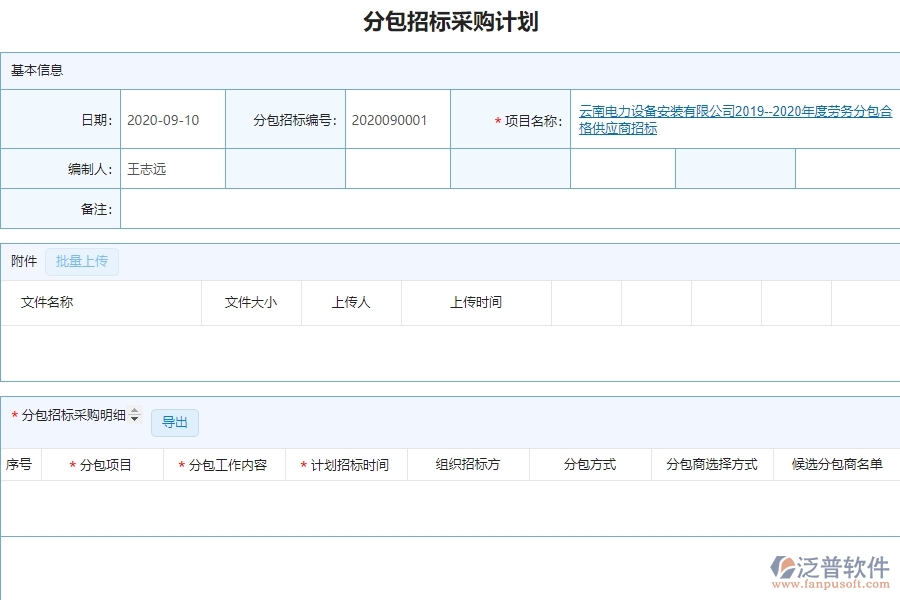The width and height of the screenshot is (900, 600).
Task: Select the 分包方式 column header
Action: coord(589,464)
